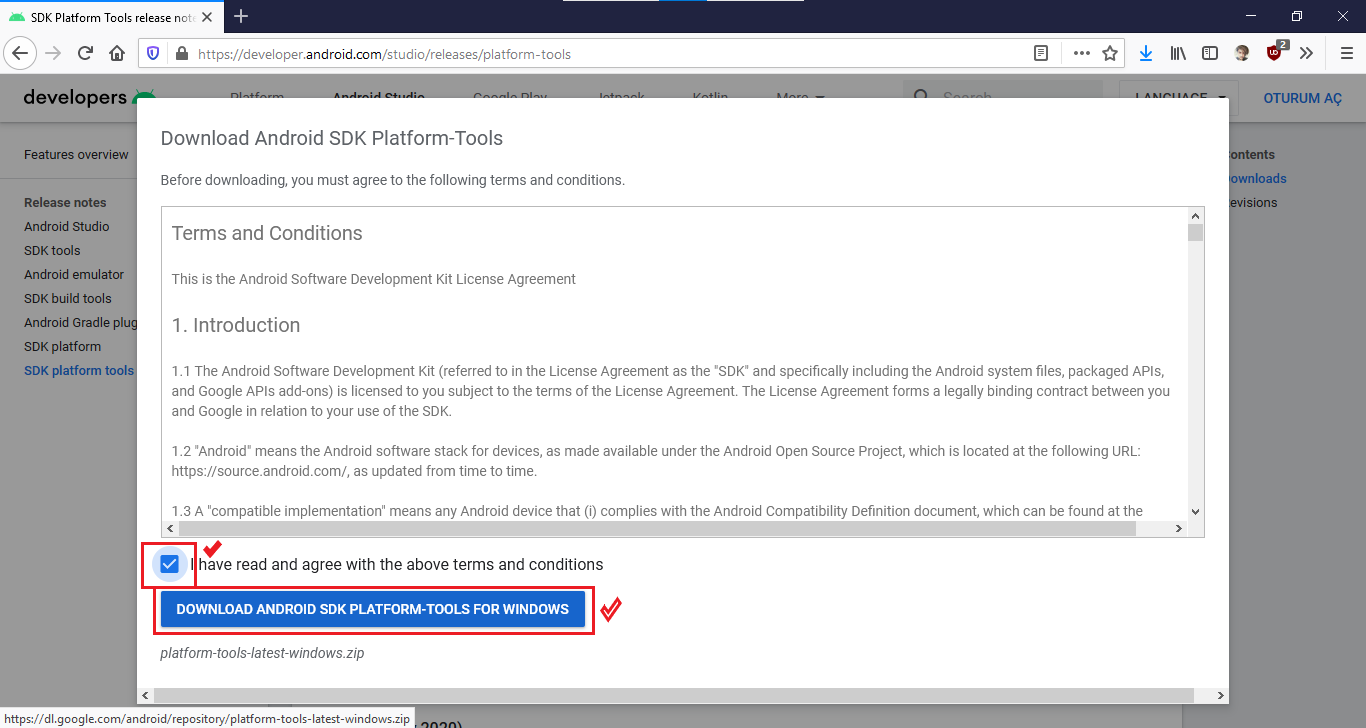The height and width of the screenshot is (728, 1366).
Task: Select SDK platform tools sidebar link
Action: pyautogui.click(x=79, y=371)
